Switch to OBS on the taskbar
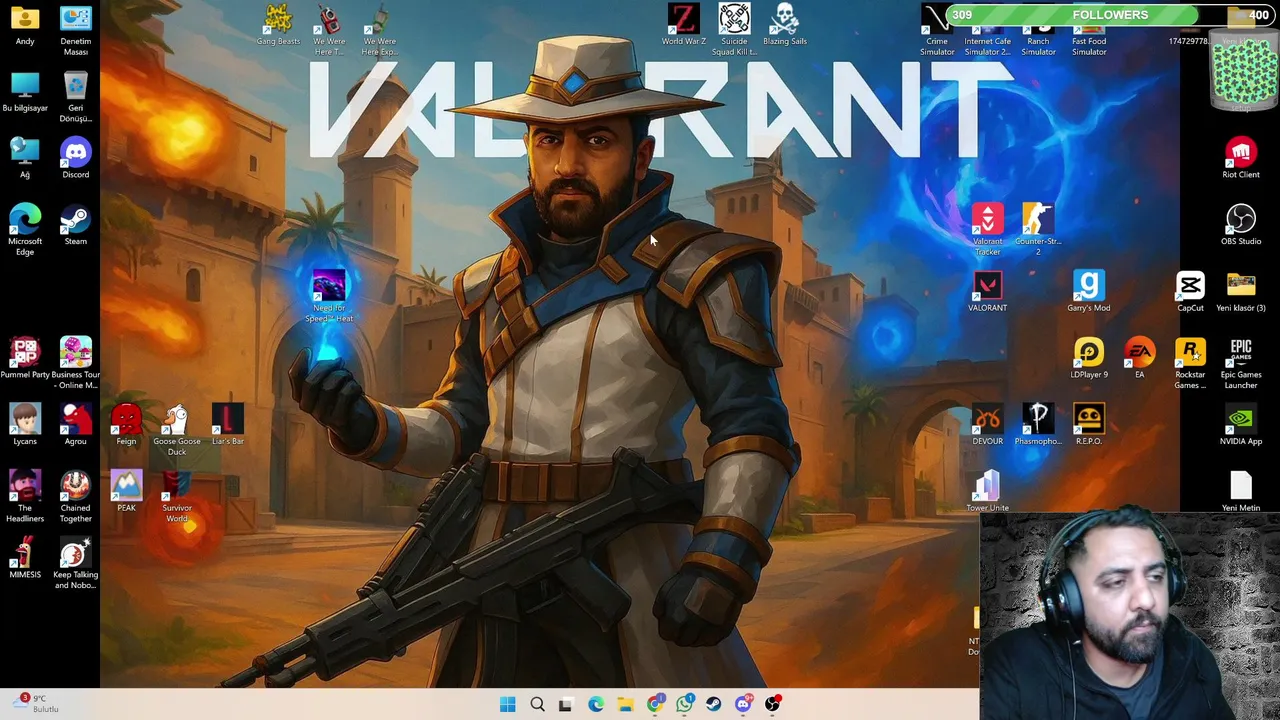Viewport: 1280px width, 720px height. (x=772, y=704)
